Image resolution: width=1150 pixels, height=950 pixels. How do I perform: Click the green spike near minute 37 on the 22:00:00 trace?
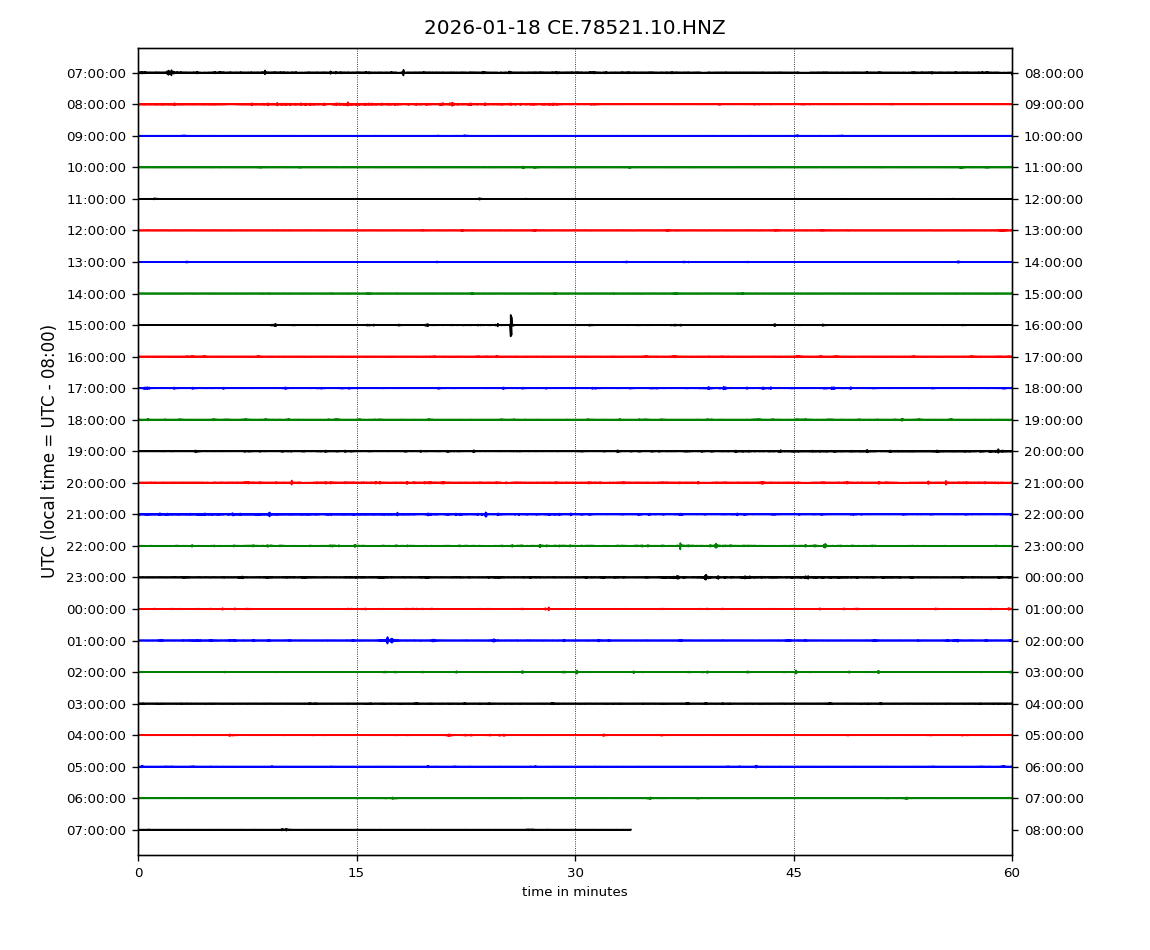click(x=680, y=546)
